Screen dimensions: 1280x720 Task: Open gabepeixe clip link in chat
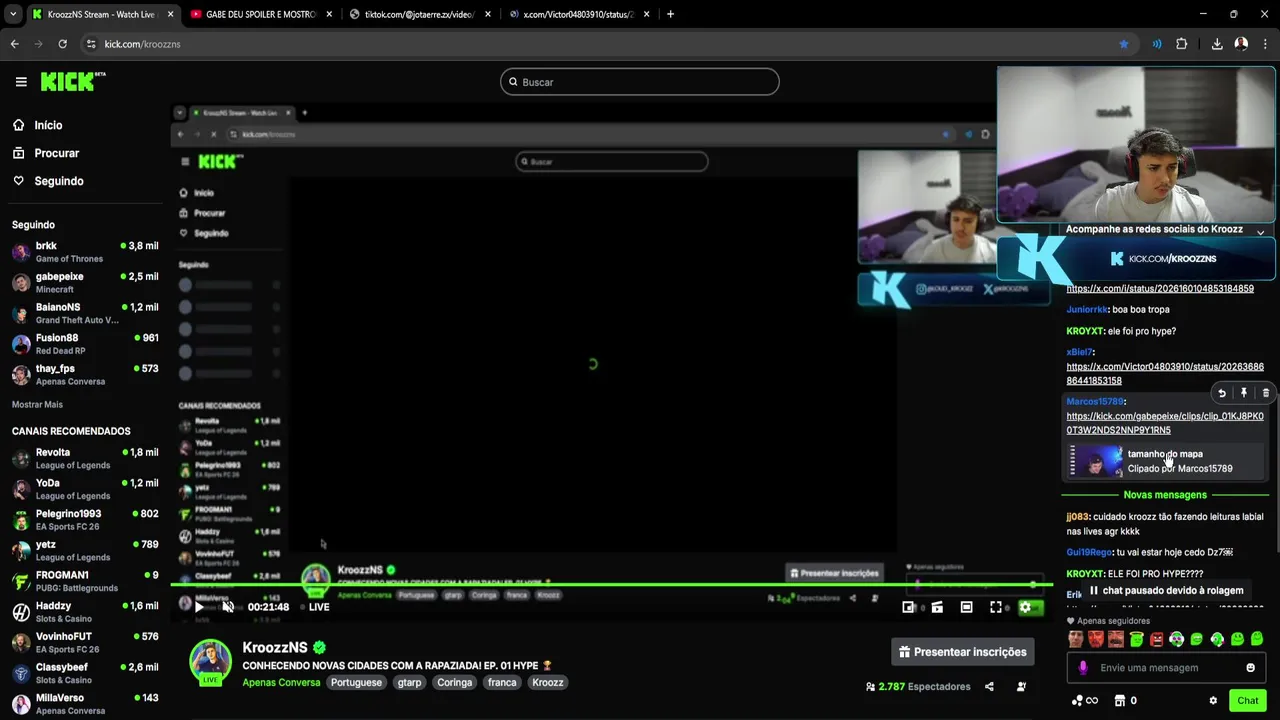[x=1165, y=423]
